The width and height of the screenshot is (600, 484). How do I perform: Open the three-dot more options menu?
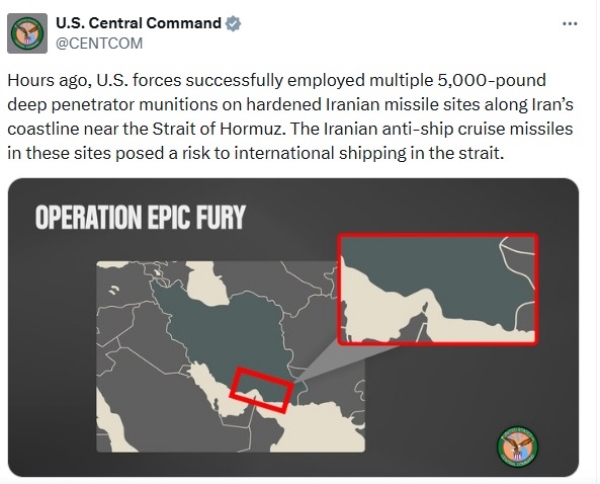[570, 23]
